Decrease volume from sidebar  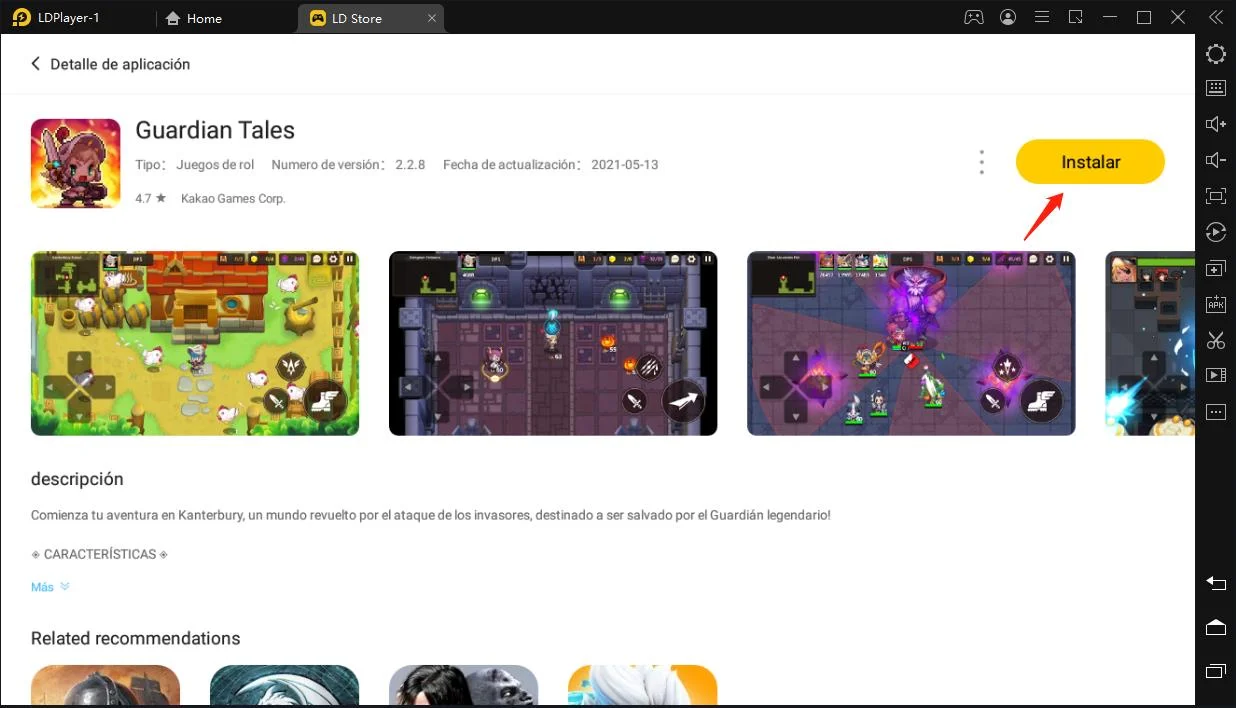1216,160
